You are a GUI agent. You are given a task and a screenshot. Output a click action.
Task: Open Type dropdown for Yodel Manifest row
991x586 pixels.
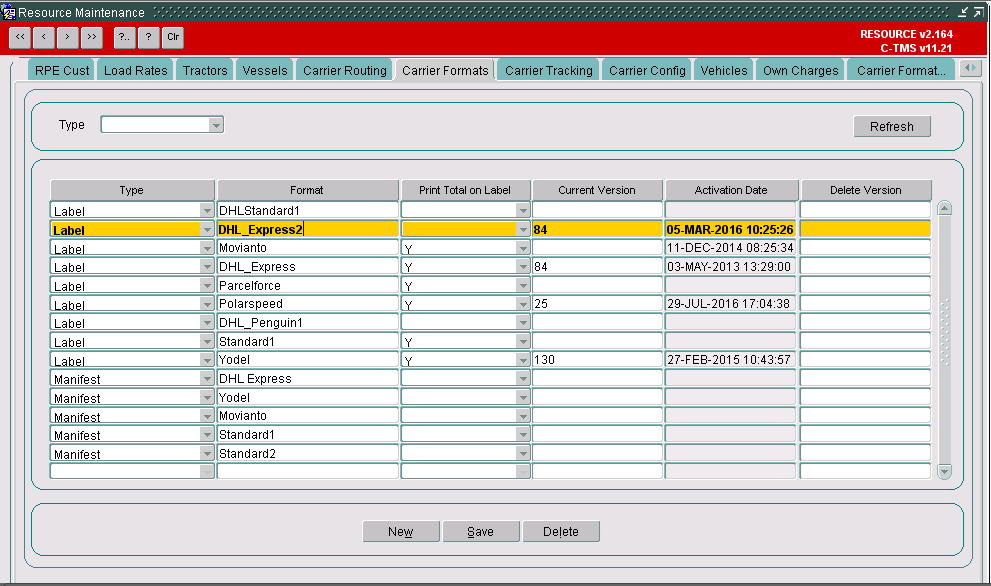tap(207, 398)
